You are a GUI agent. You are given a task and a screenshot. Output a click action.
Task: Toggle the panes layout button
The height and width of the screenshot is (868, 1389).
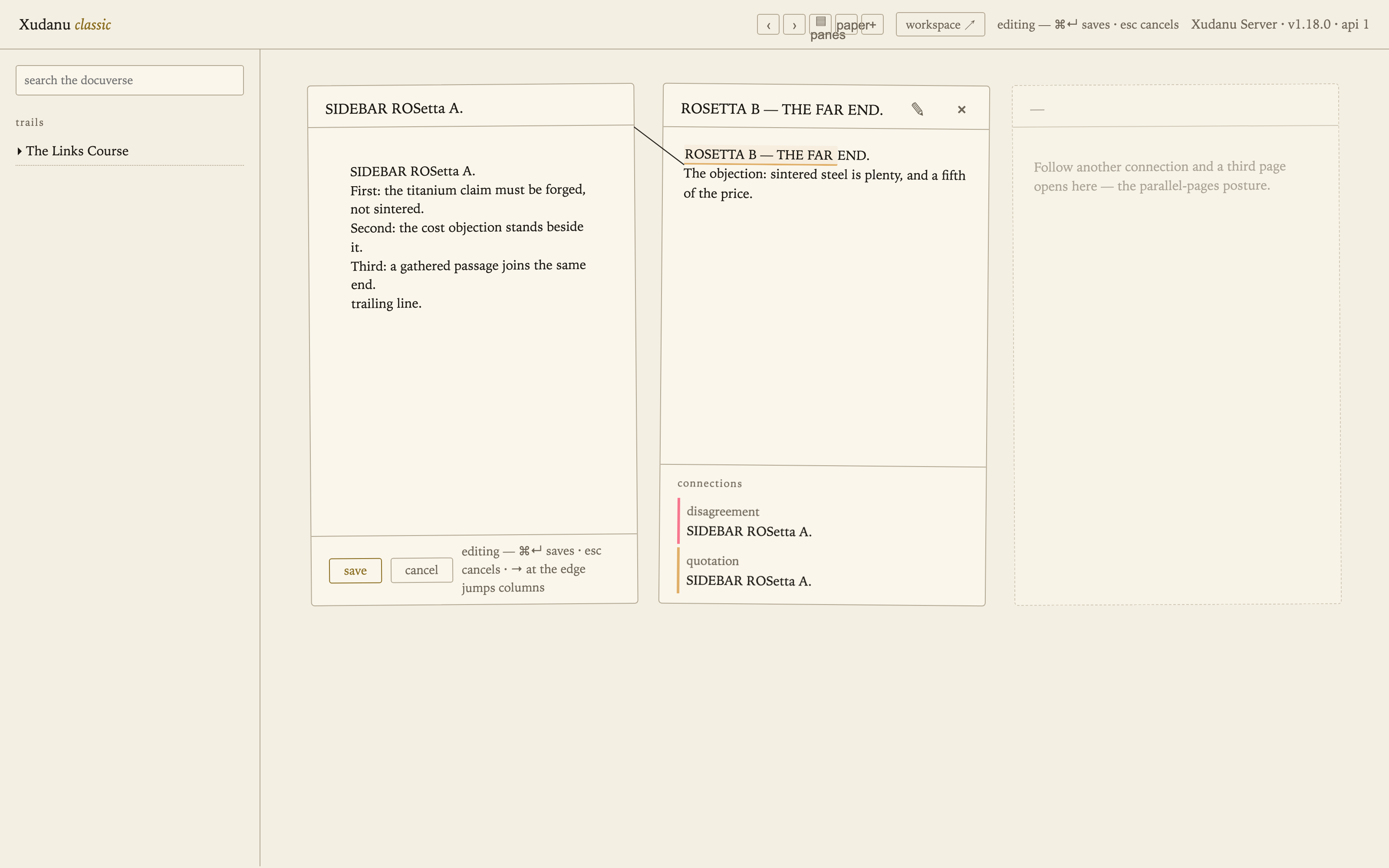tap(820, 25)
